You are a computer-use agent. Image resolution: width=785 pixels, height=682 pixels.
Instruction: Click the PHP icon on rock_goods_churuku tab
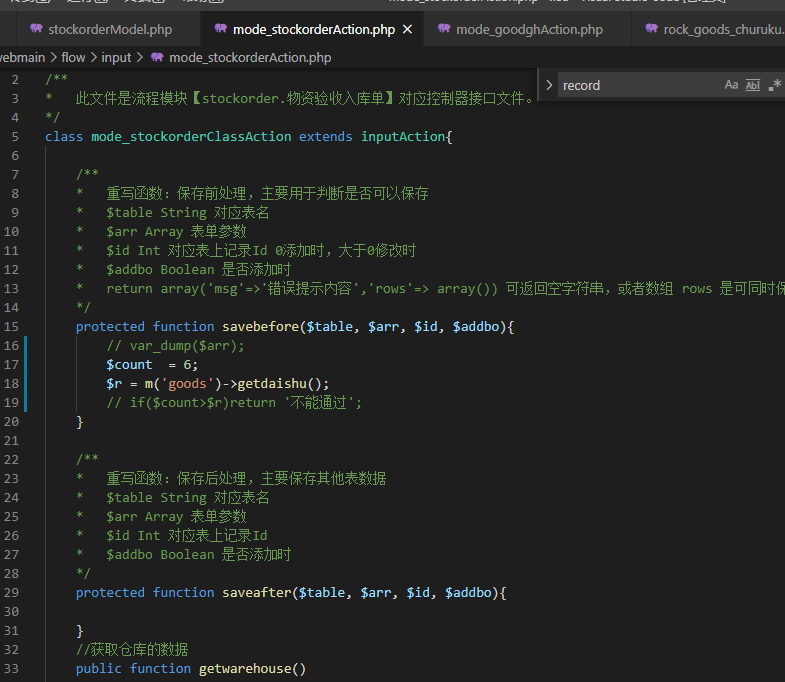[651, 29]
